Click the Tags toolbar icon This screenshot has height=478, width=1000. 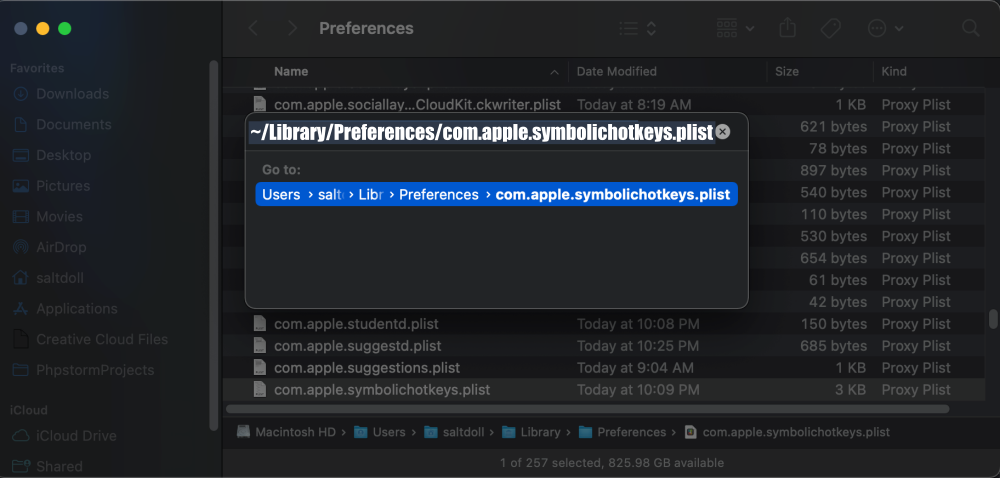tap(830, 29)
